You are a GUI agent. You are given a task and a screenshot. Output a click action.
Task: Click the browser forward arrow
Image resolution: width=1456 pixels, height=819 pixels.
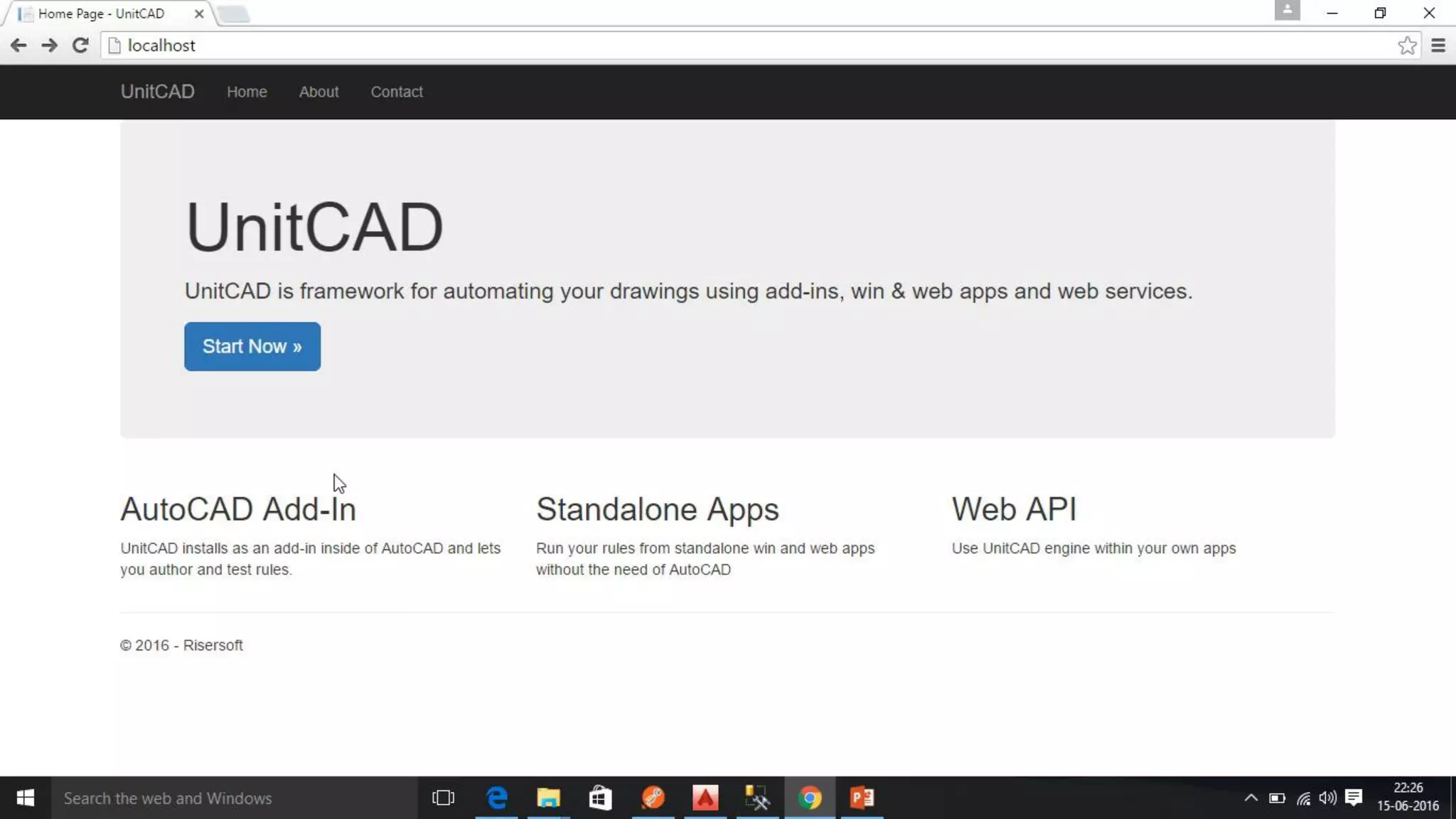(x=49, y=45)
